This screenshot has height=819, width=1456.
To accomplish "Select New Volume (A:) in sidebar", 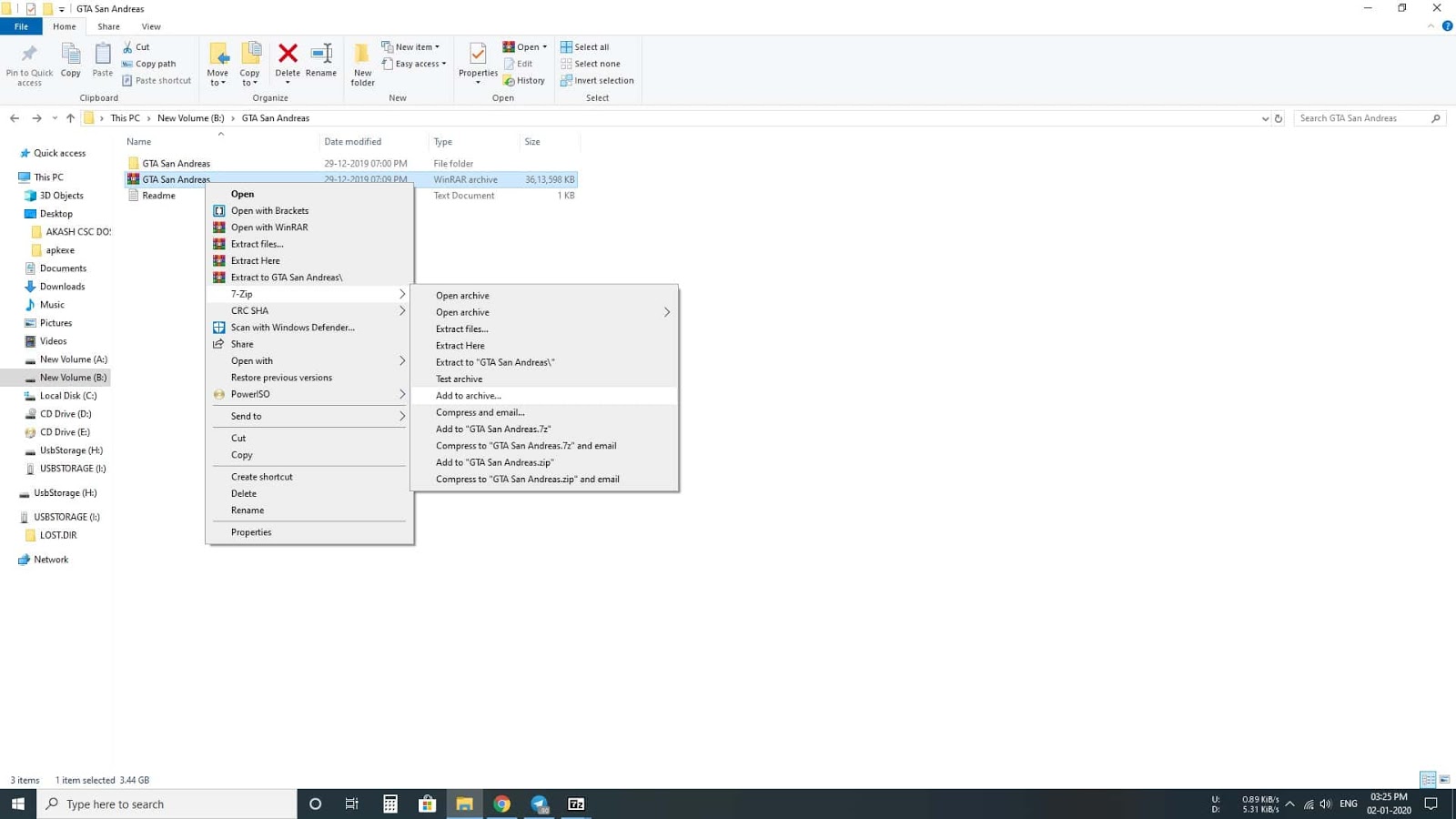I will coord(73,359).
